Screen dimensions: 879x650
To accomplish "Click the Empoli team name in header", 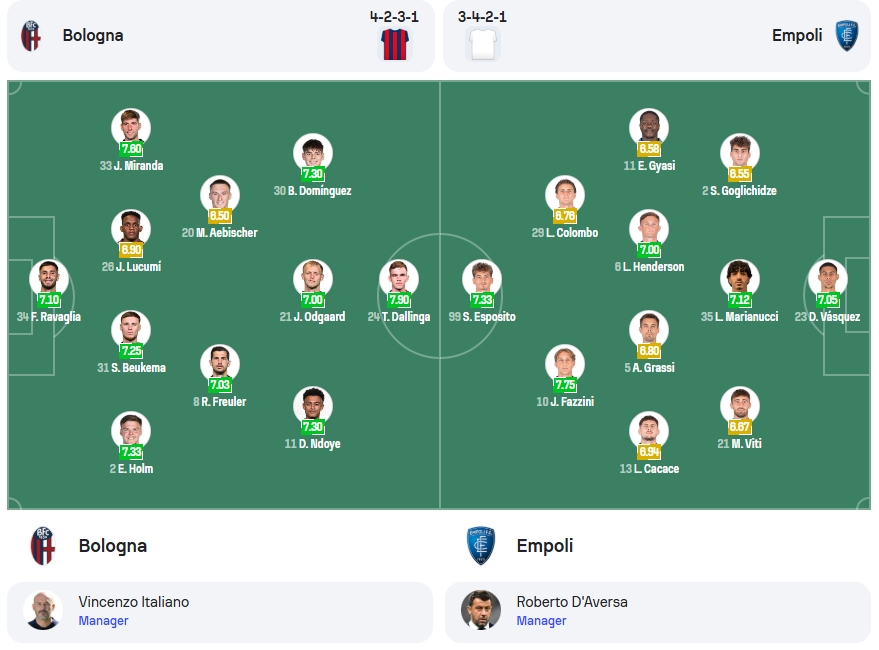I will 797,35.
